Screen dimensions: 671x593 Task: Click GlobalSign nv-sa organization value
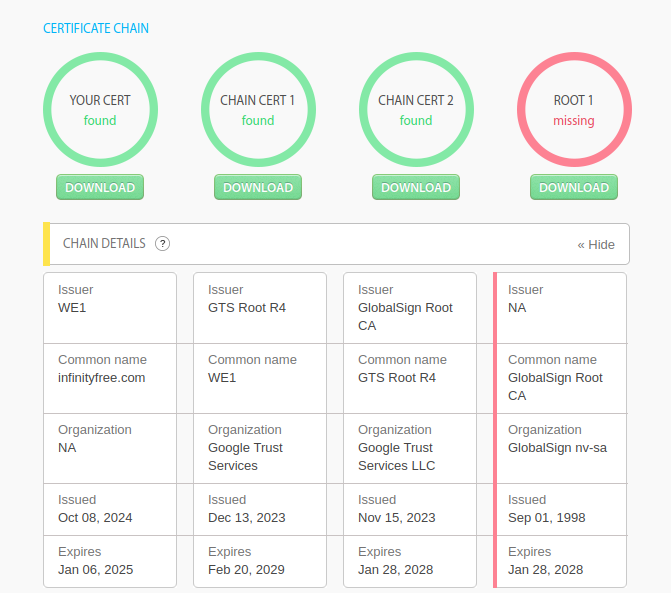tap(557, 448)
